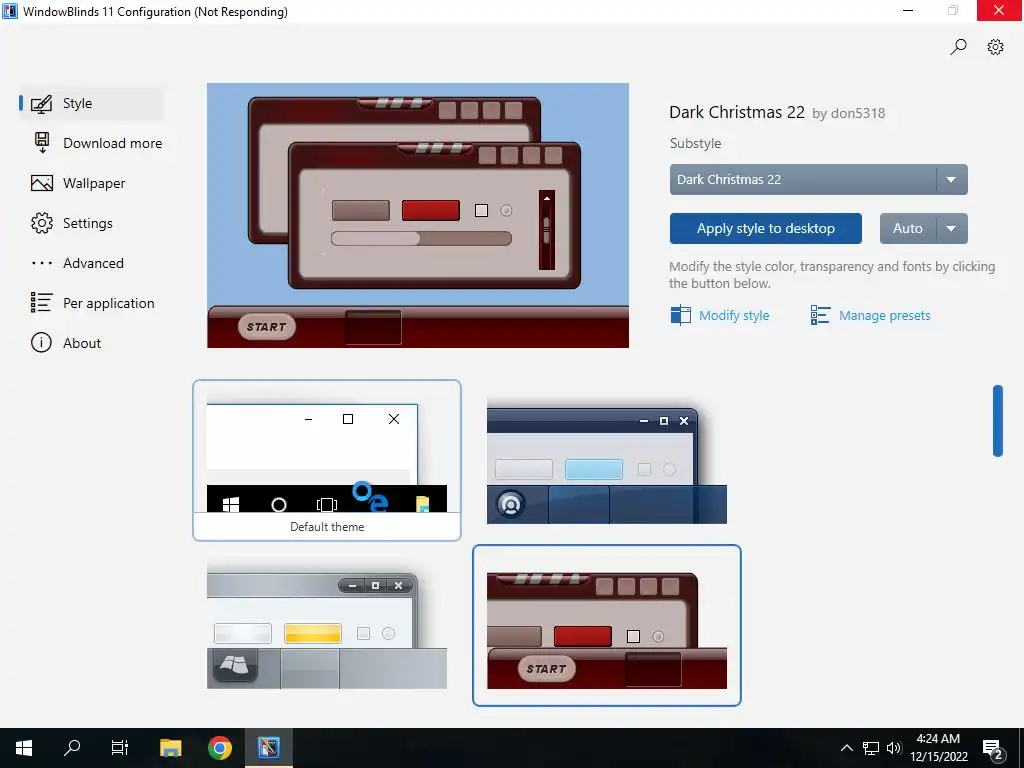Click the Substyle dropdown arrow
1024x768 pixels.
point(952,180)
